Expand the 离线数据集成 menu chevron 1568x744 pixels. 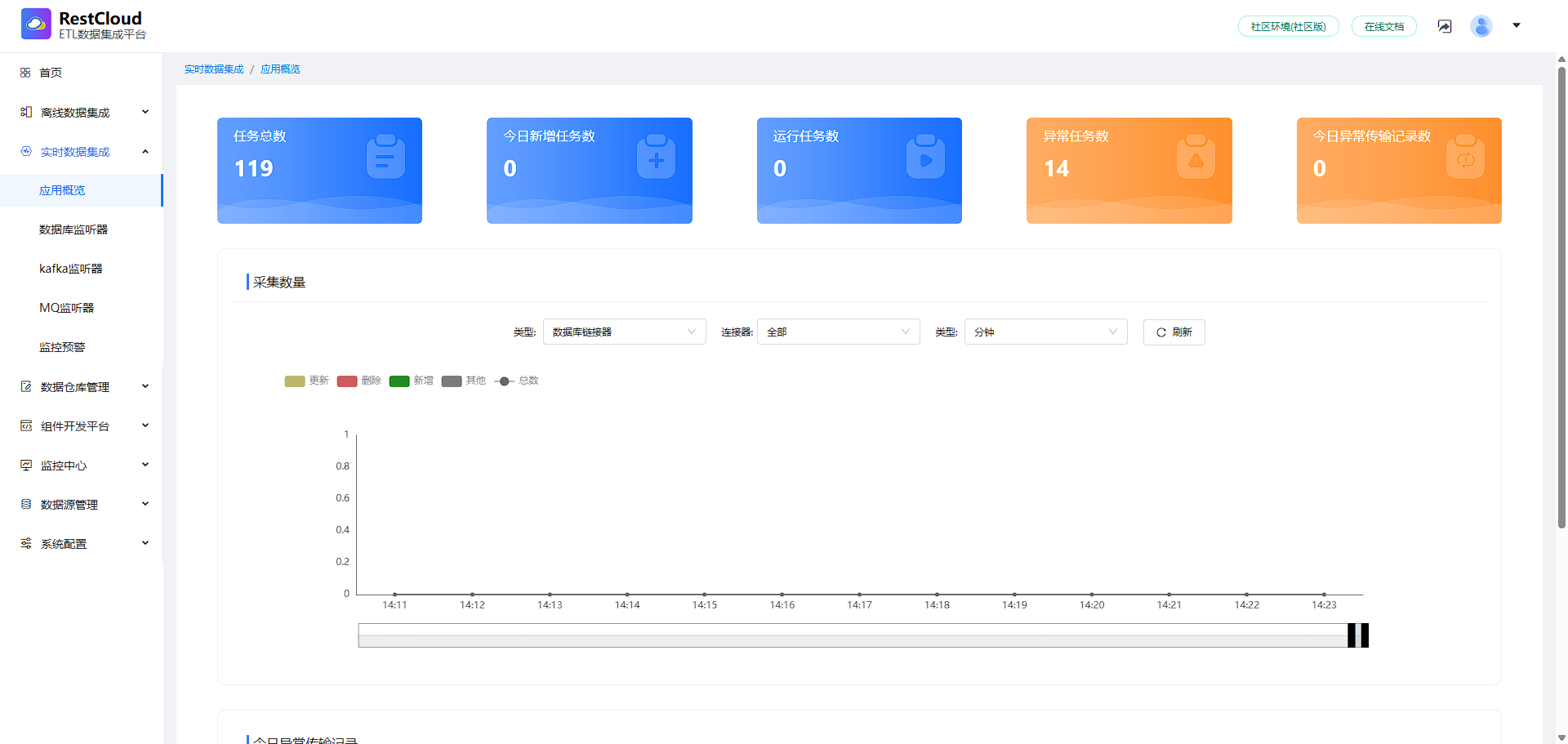click(x=145, y=112)
